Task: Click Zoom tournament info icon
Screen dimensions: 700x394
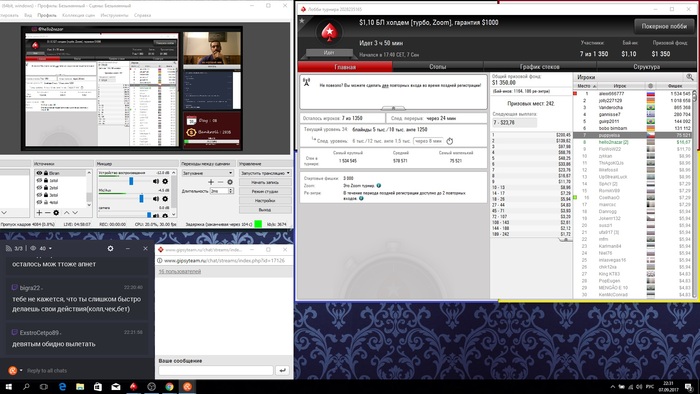Action: tap(379, 186)
